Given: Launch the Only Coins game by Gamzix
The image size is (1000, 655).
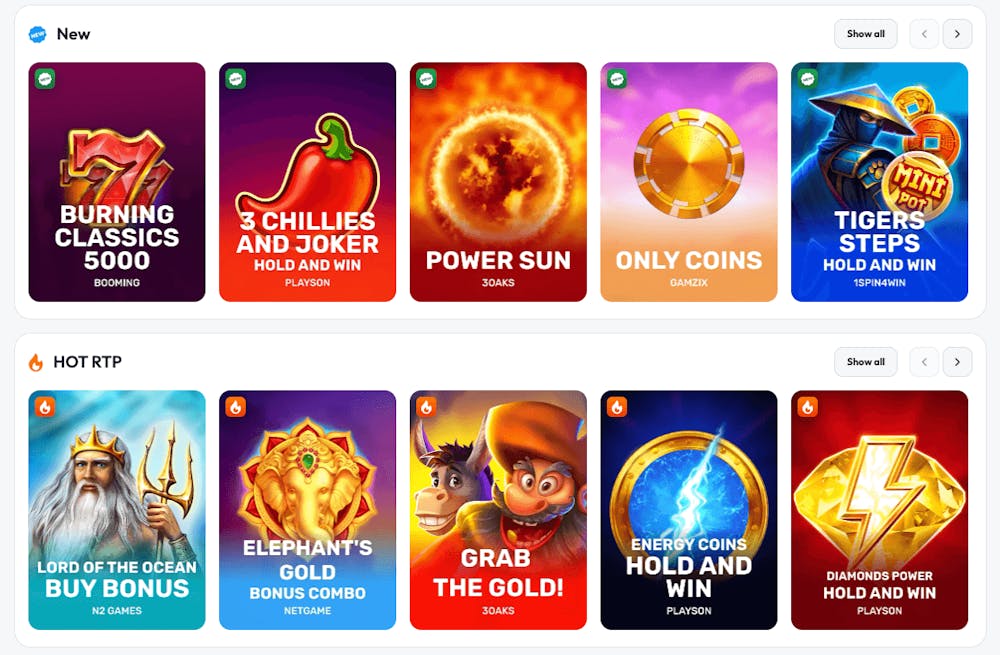Looking at the screenshot, I should pos(689,182).
